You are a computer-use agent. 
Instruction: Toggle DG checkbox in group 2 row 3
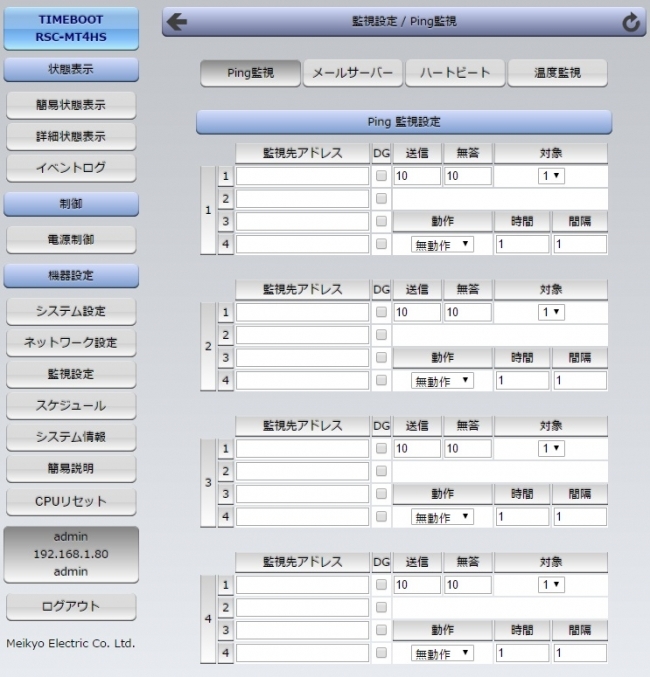pyautogui.click(x=381, y=358)
